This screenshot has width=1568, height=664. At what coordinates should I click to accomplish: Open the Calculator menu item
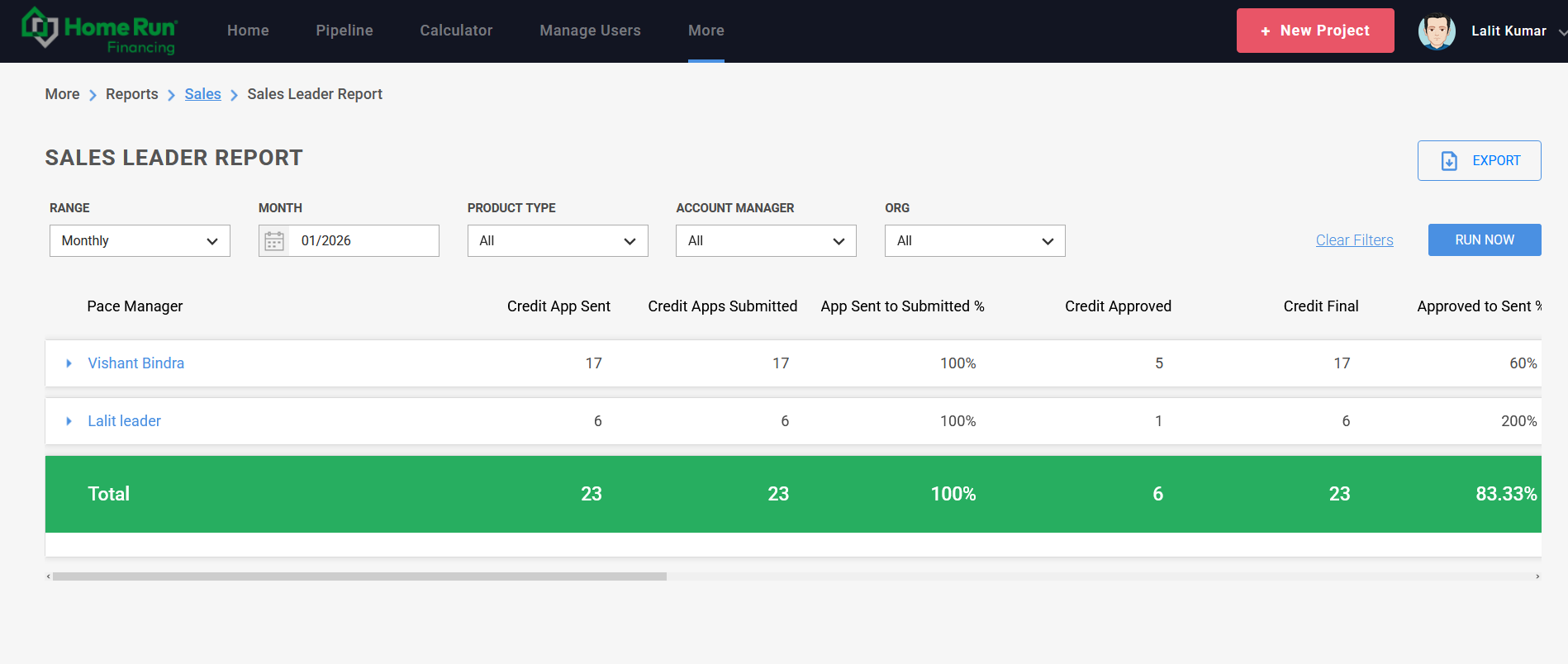click(x=456, y=31)
